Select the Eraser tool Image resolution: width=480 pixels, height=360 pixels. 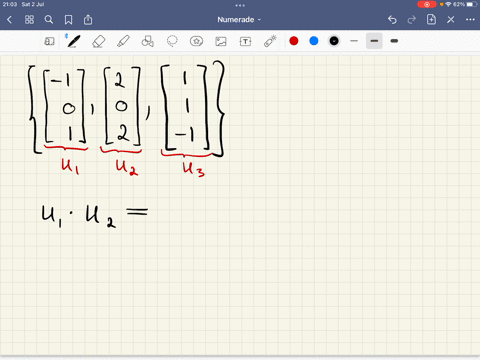(x=98, y=41)
